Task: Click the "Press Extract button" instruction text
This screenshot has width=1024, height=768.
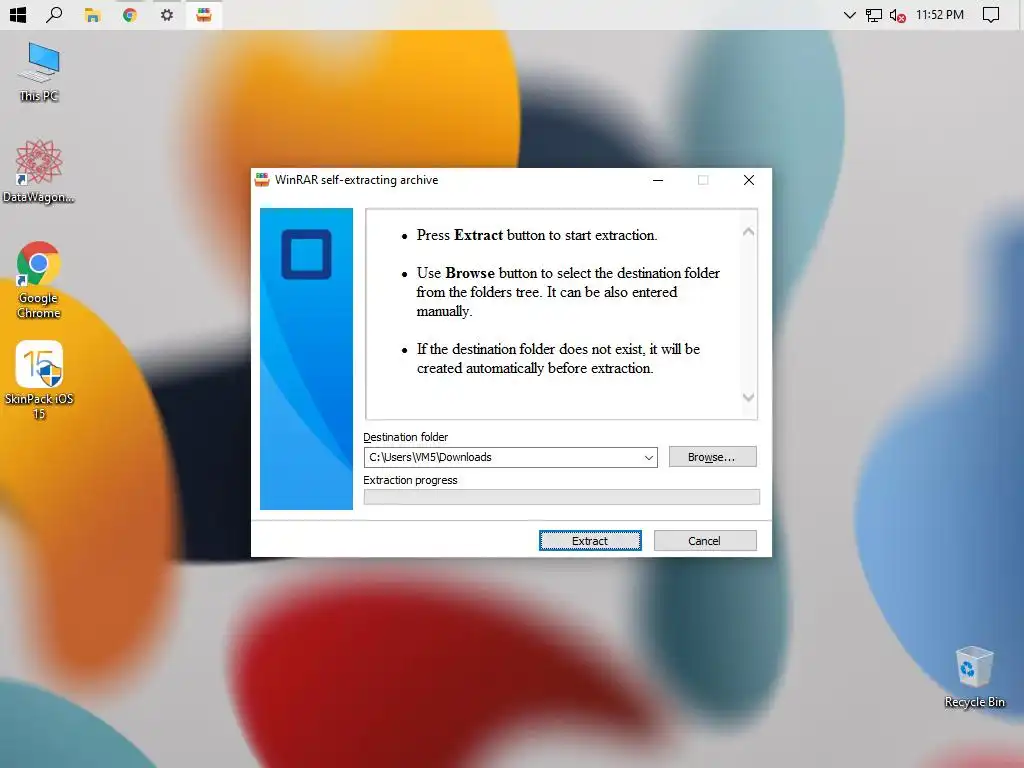Action: 537,235
